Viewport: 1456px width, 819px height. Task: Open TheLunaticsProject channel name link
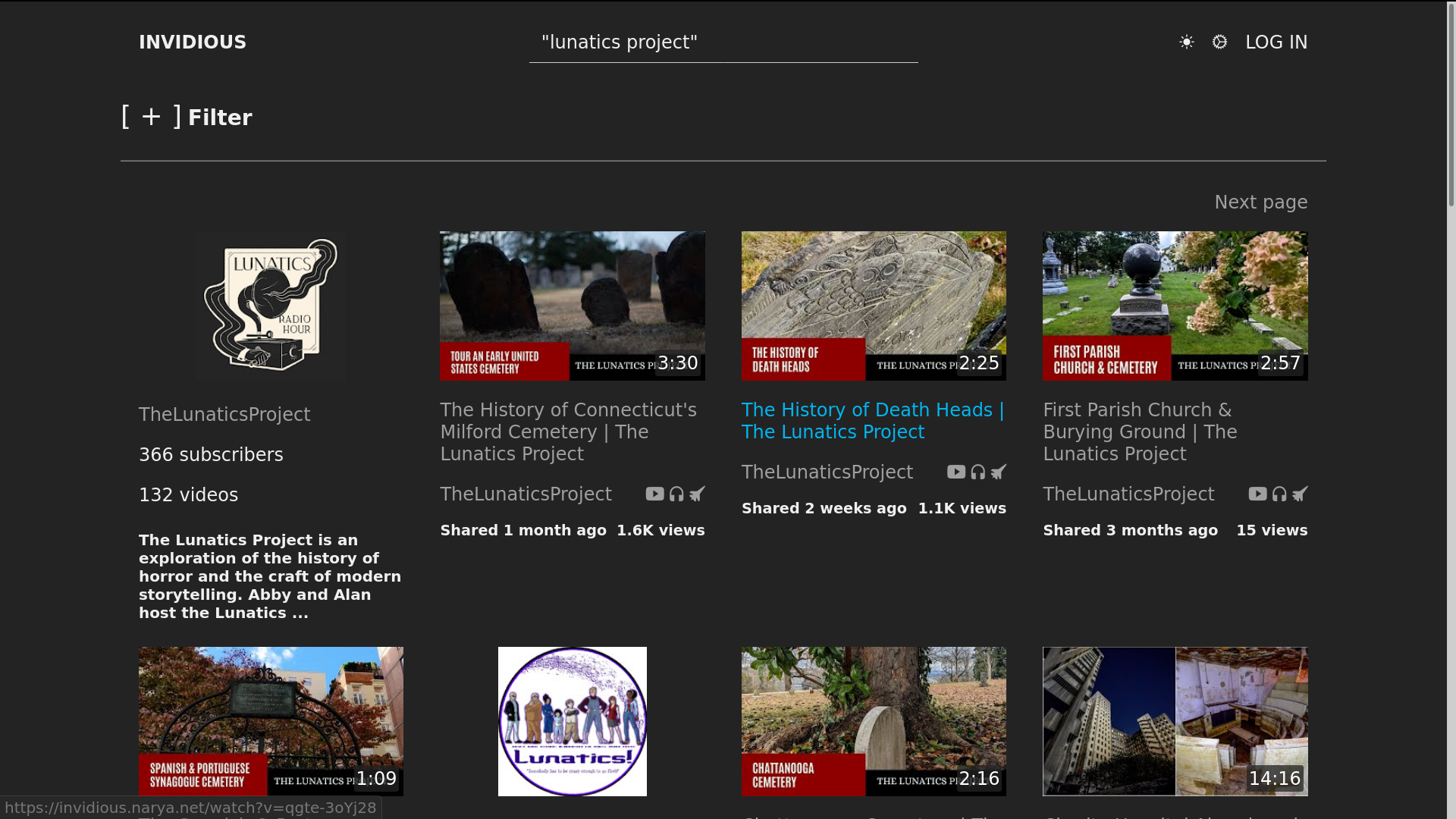tap(224, 415)
